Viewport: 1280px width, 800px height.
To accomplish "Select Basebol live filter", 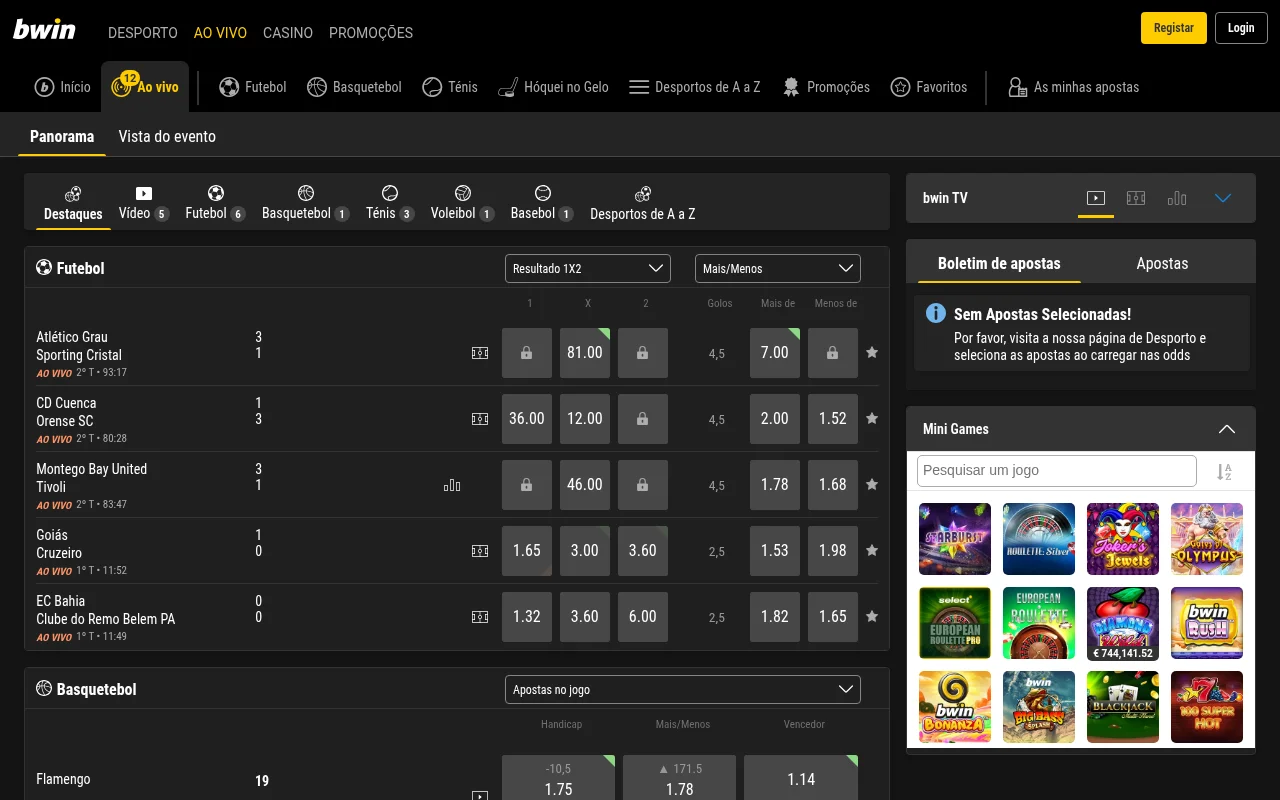I will tap(542, 203).
